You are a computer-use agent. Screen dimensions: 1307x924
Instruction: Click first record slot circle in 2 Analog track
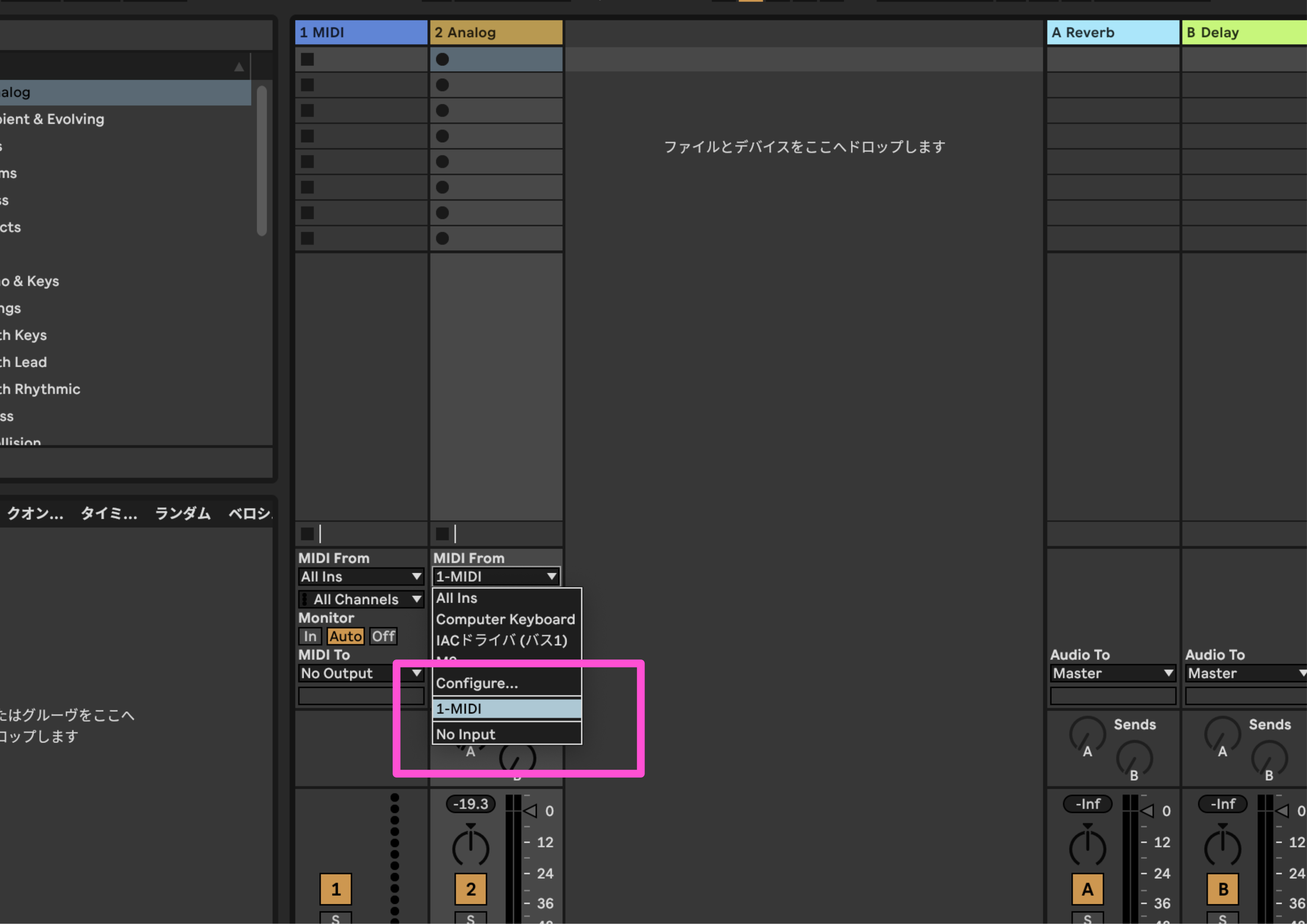pos(442,59)
